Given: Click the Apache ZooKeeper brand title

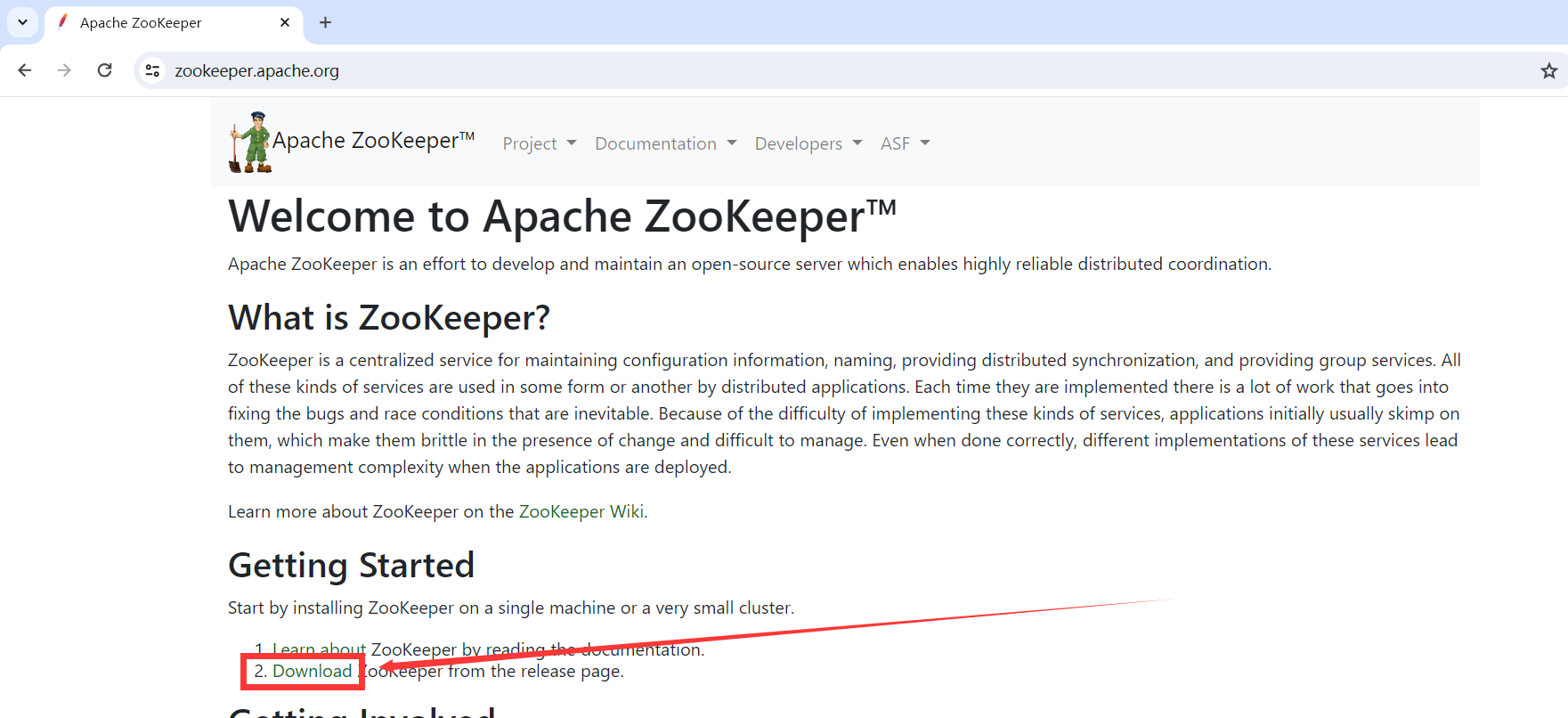Looking at the screenshot, I should tap(373, 141).
